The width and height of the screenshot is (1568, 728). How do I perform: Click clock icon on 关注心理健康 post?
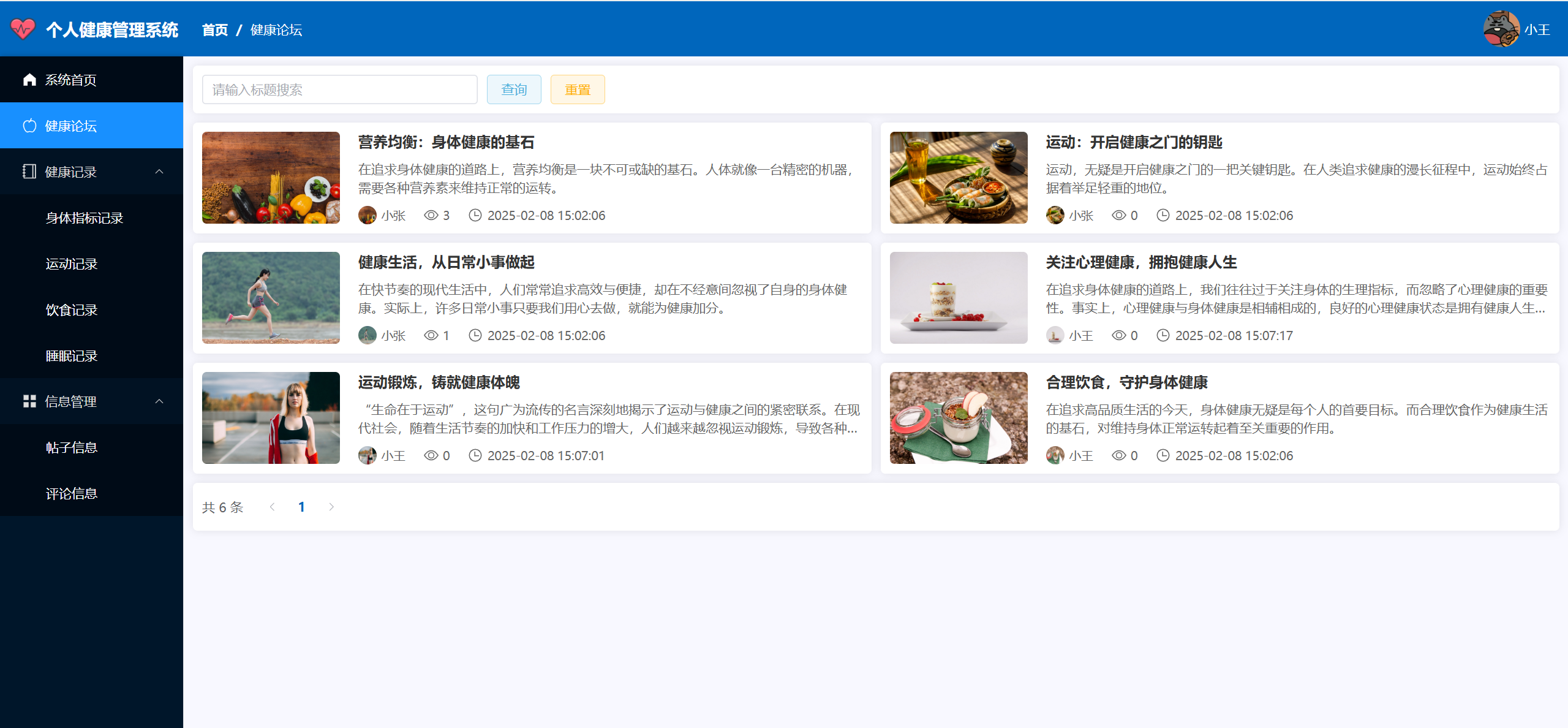[1163, 335]
